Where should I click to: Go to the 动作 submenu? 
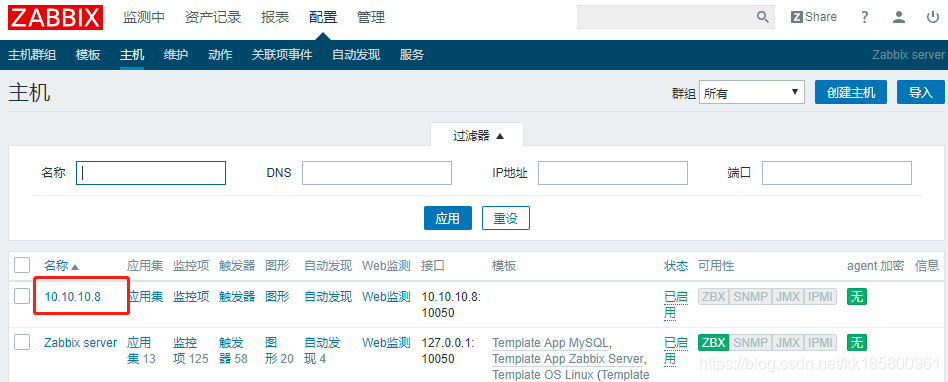pyautogui.click(x=220, y=55)
